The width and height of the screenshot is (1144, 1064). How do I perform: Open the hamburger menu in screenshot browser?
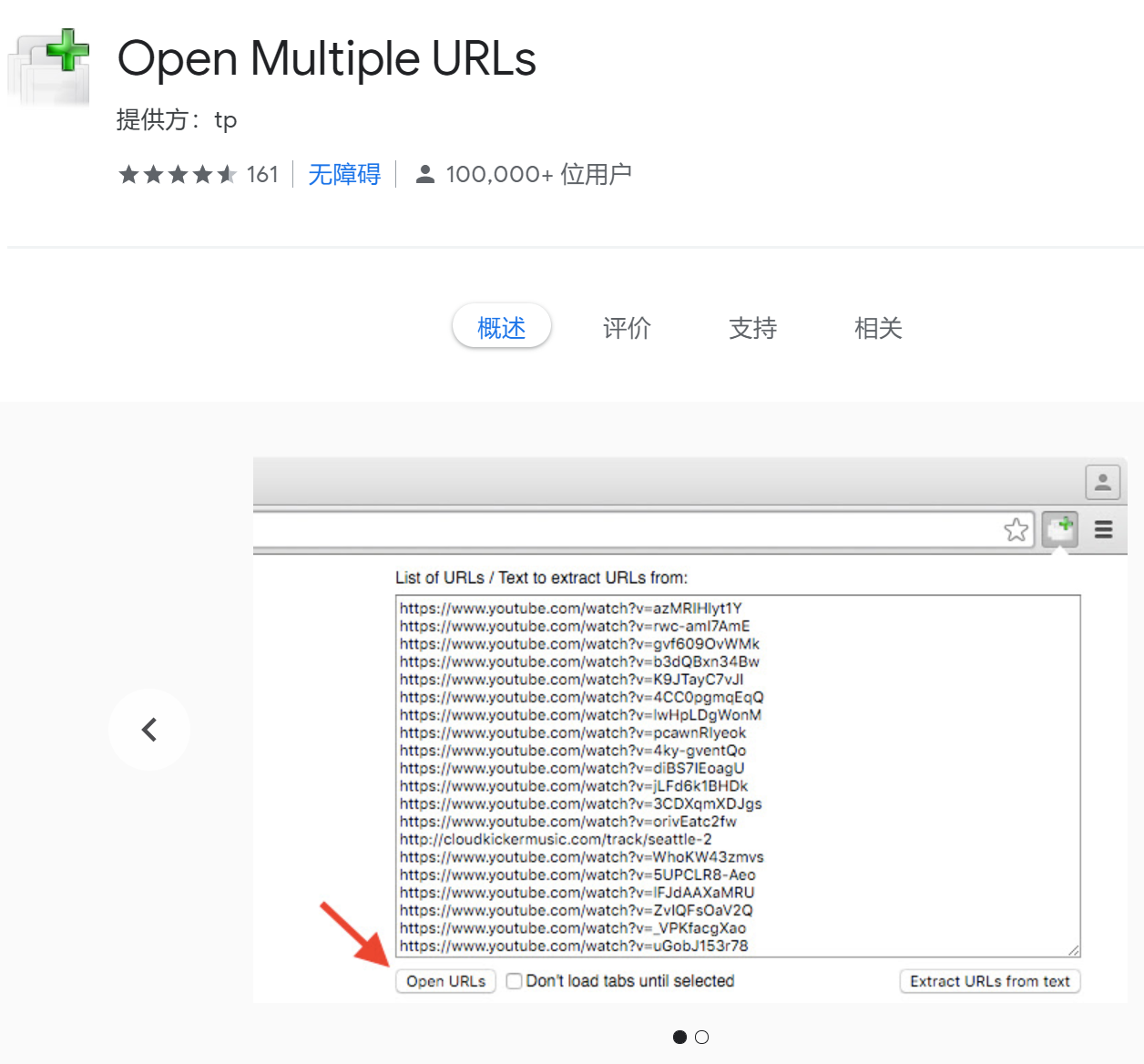(1104, 529)
